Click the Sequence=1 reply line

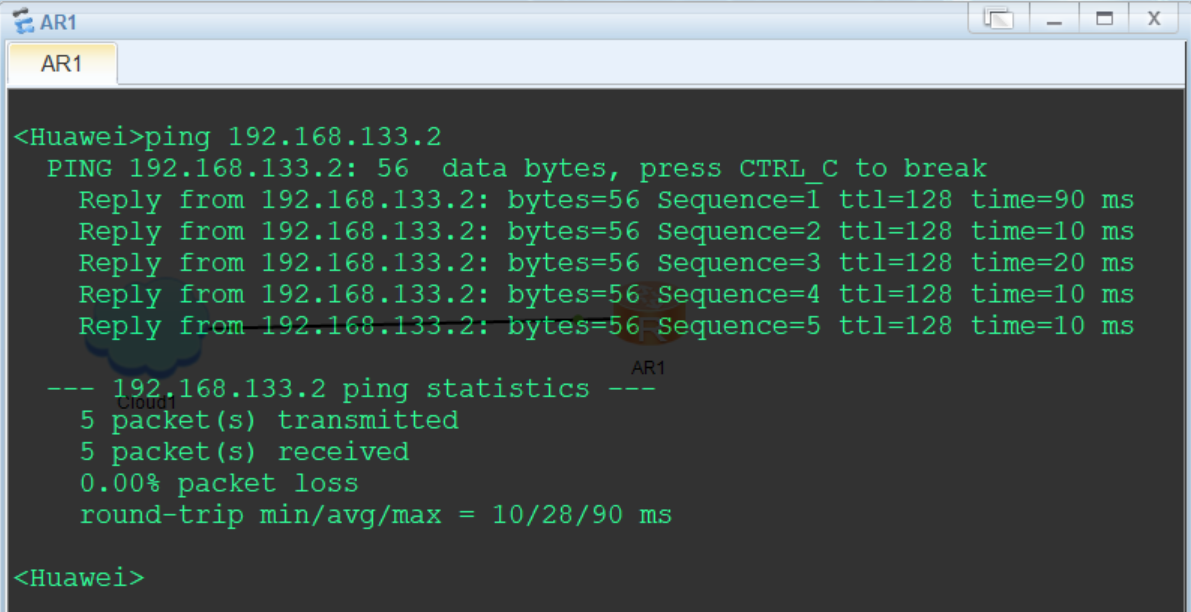(x=606, y=200)
